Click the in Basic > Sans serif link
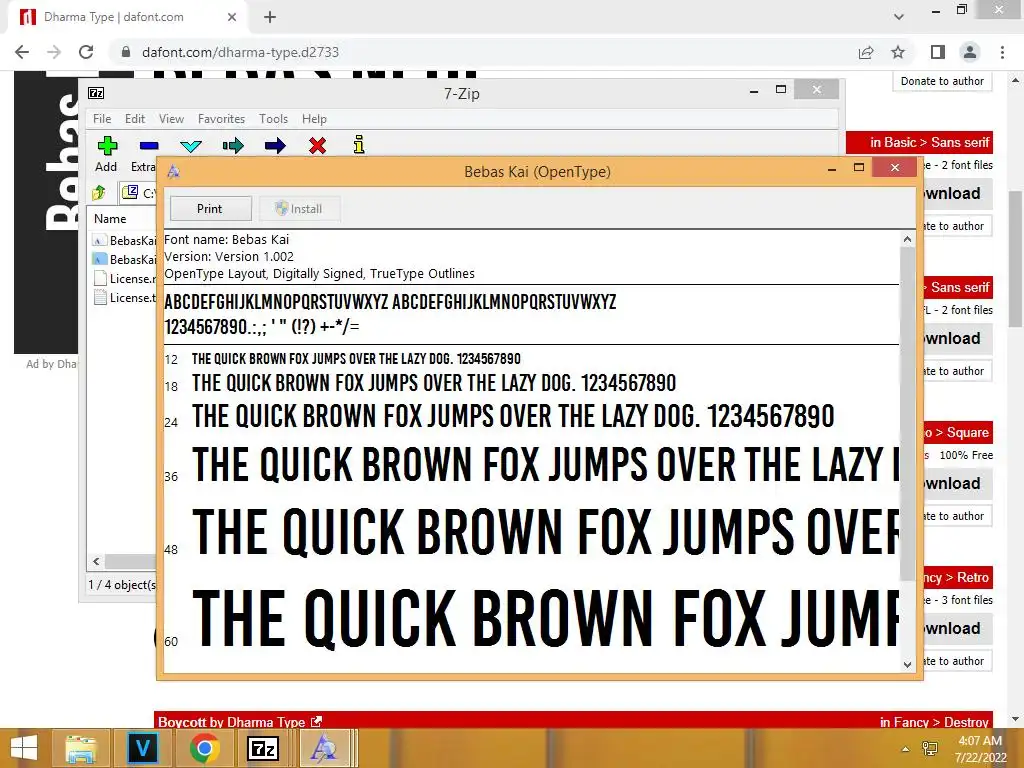The width and height of the screenshot is (1024, 768). point(929,142)
